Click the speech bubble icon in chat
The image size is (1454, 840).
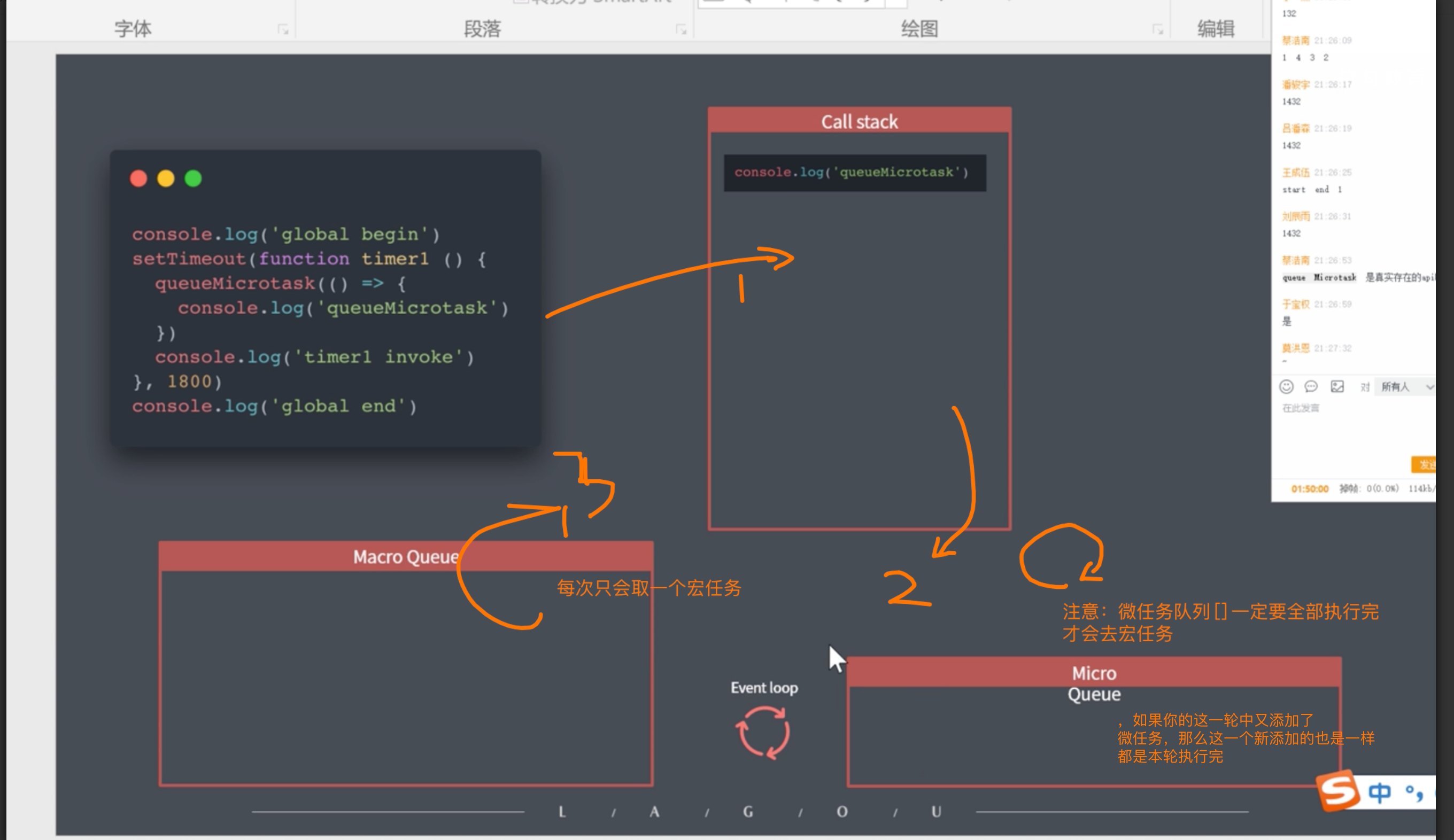point(1311,386)
